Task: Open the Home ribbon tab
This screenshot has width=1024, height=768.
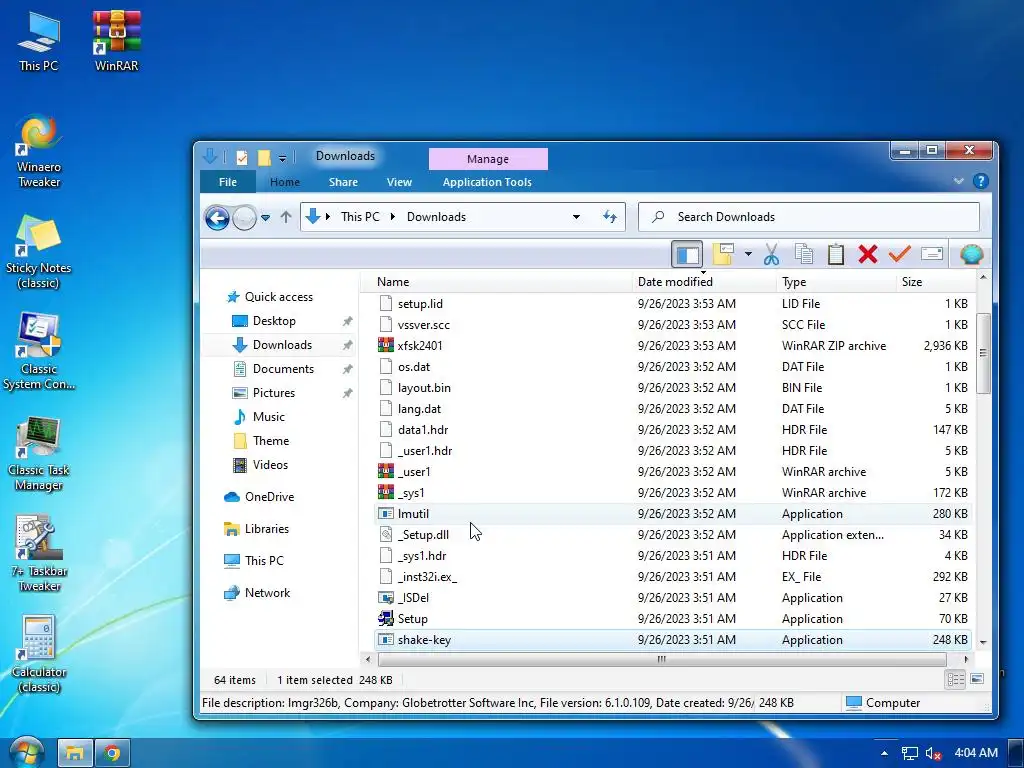Action: point(285,182)
